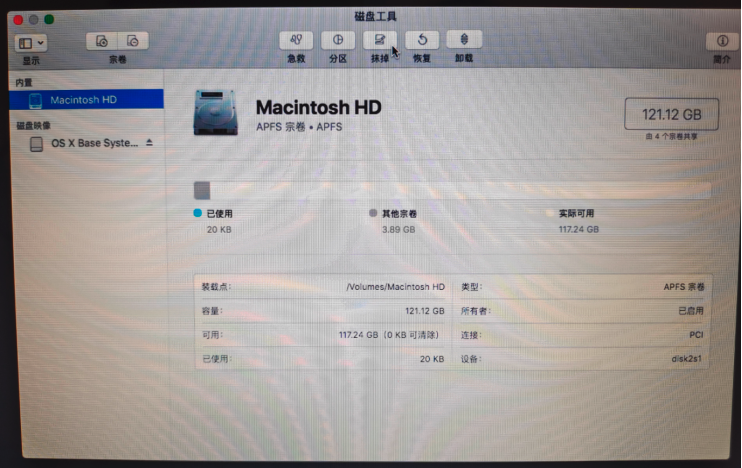This screenshot has width=742, height=468.
Task: Open the Partition (分区) tool
Action: tap(337, 40)
